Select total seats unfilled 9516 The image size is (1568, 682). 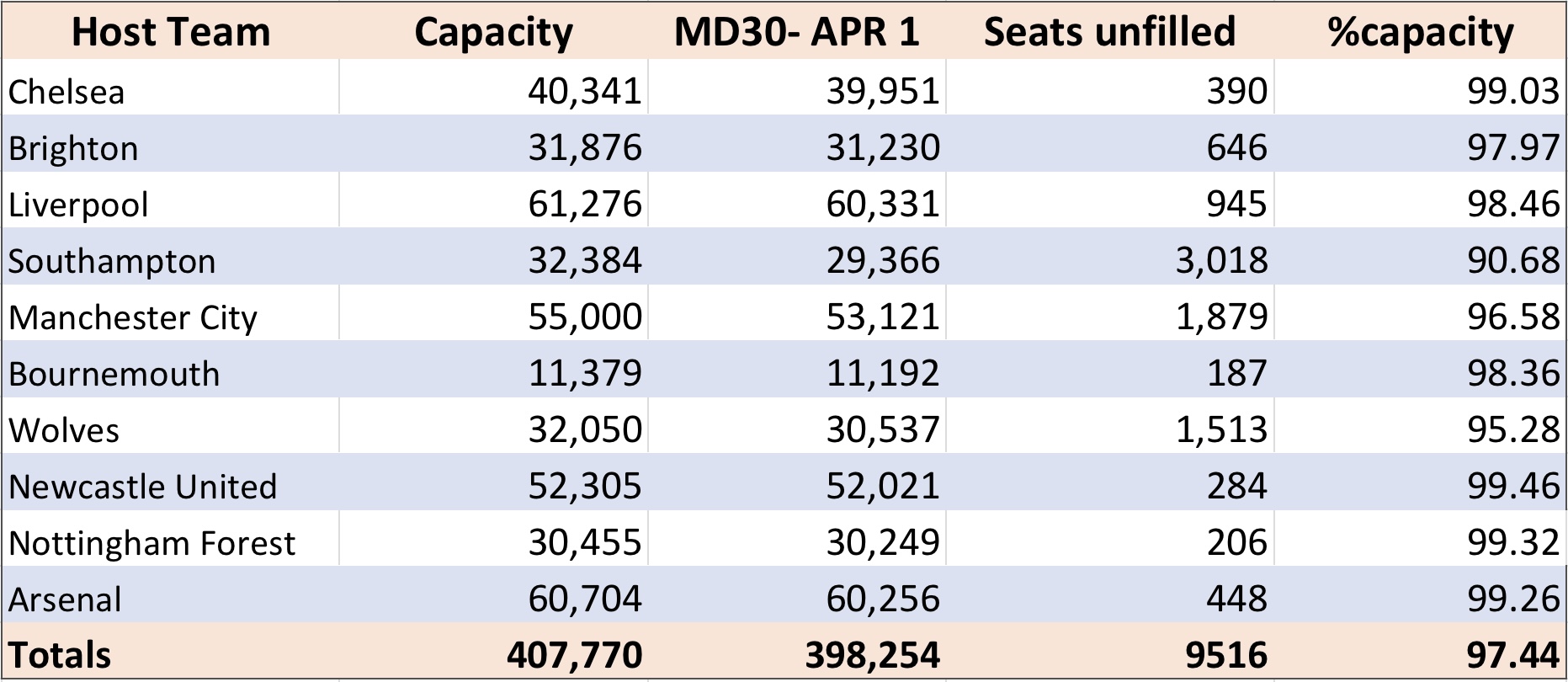pos(1227,655)
